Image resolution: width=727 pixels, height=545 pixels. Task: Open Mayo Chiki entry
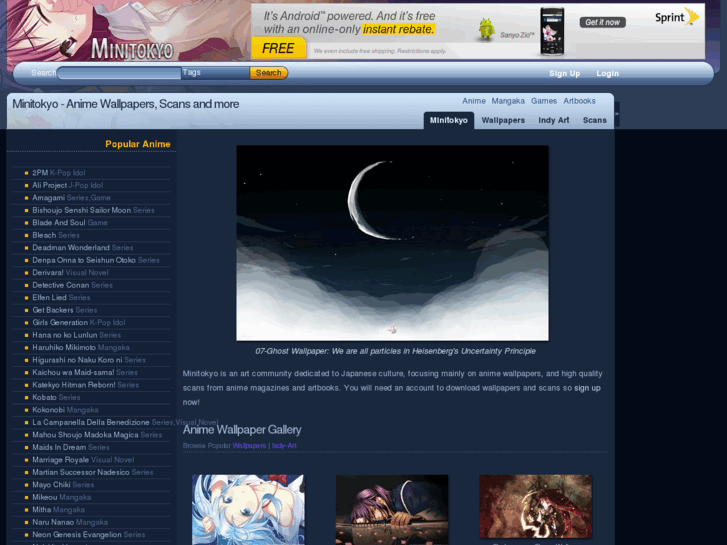[x=51, y=486]
